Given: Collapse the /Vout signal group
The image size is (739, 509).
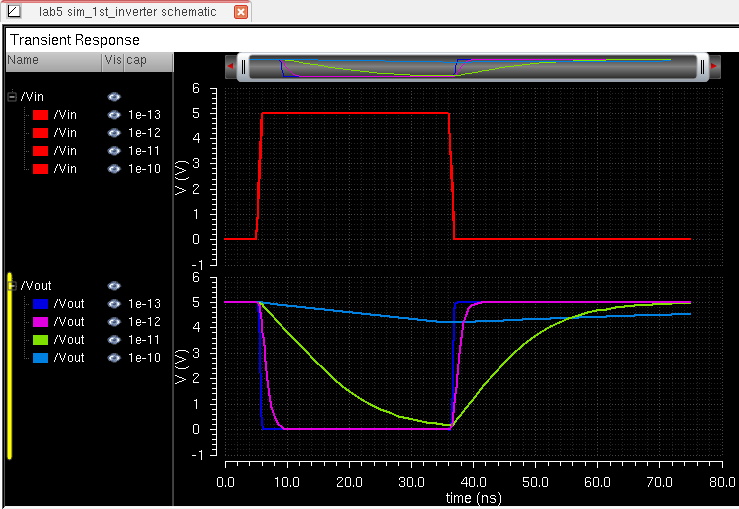Looking at the screenshot, I should (x=12, y=286).
